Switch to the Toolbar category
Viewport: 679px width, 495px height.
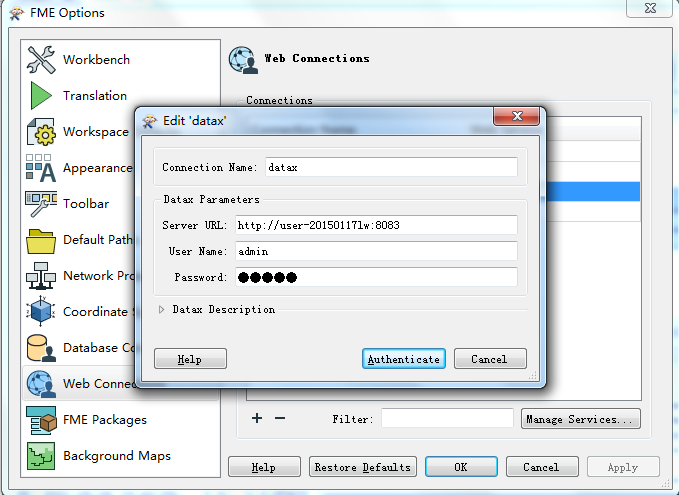click(86, 204)
